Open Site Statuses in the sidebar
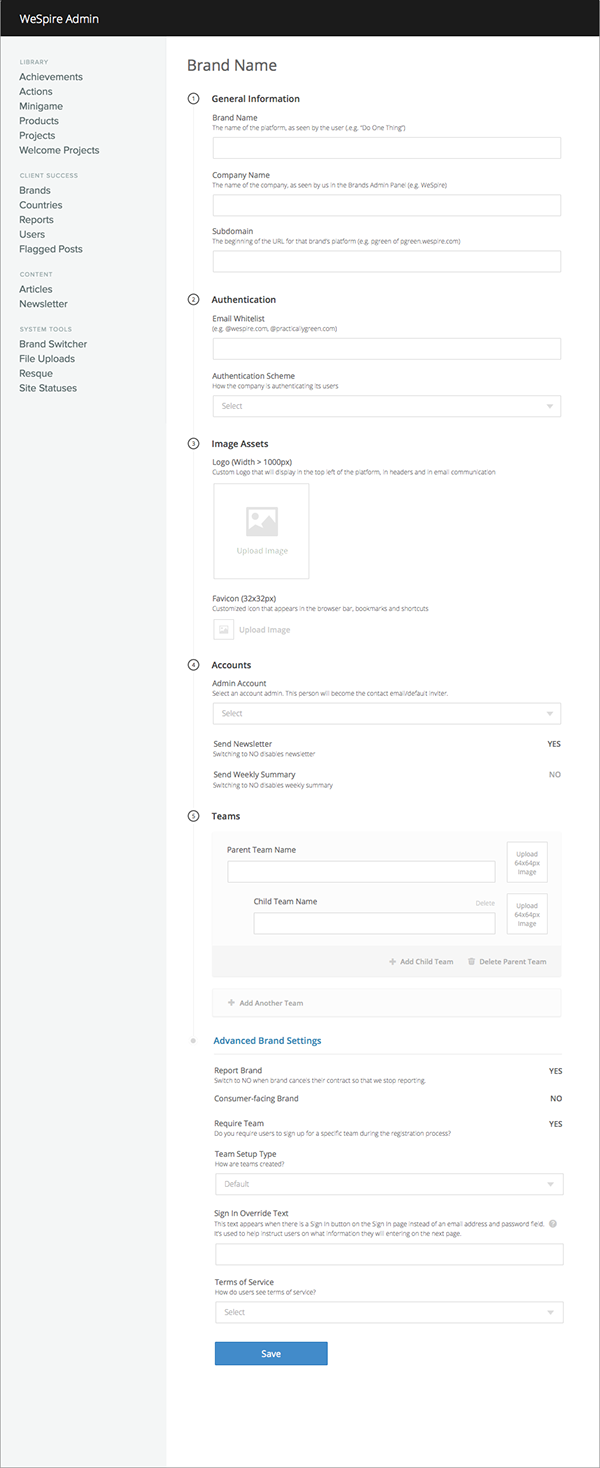This screenshot has height=1468, width=600. click(x=48, y=388)
